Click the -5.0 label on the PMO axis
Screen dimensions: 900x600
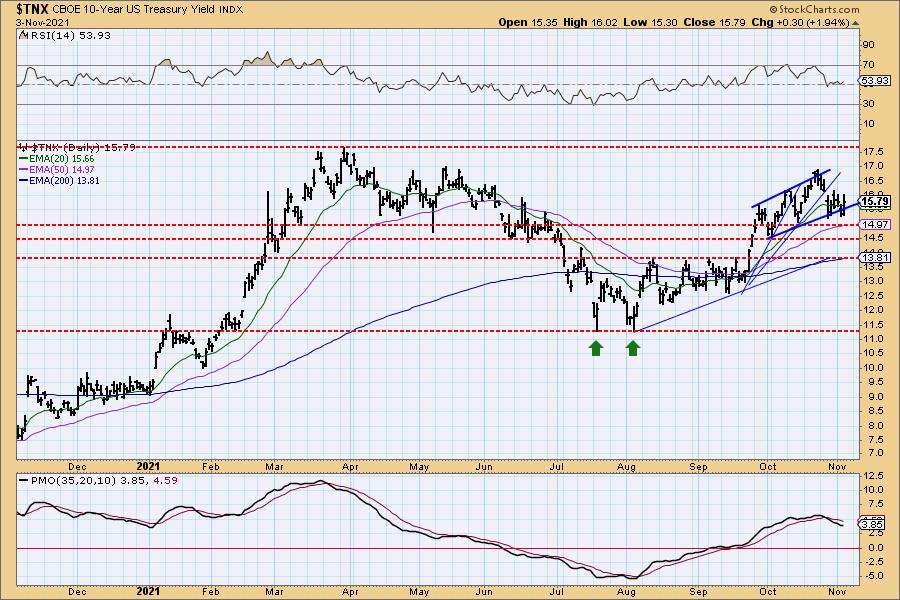click(x=872, y=576)
